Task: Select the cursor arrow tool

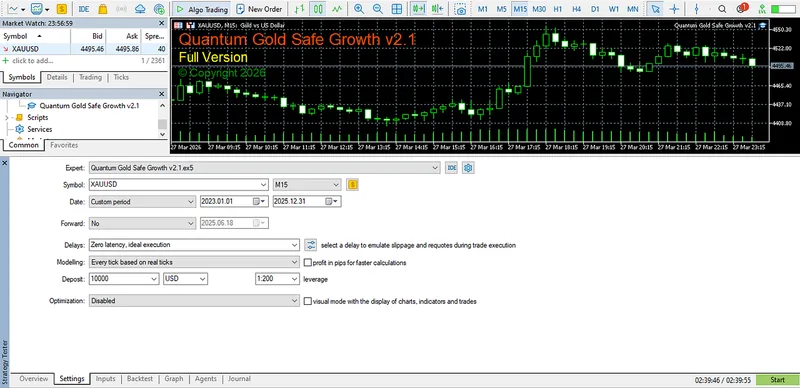Action: pyautogui.click(x=656, y=9)
